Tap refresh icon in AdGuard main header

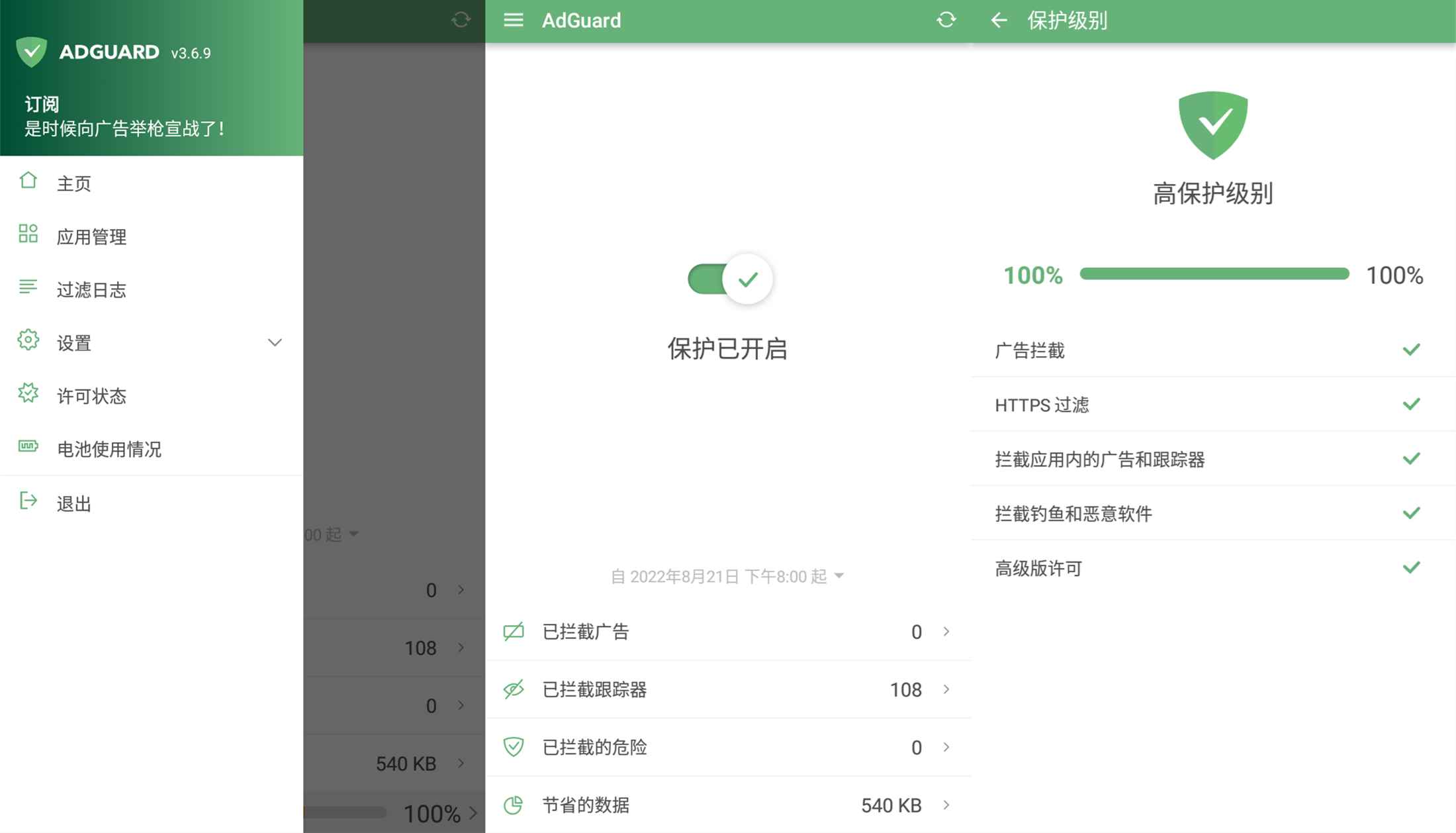coord(946,21)
